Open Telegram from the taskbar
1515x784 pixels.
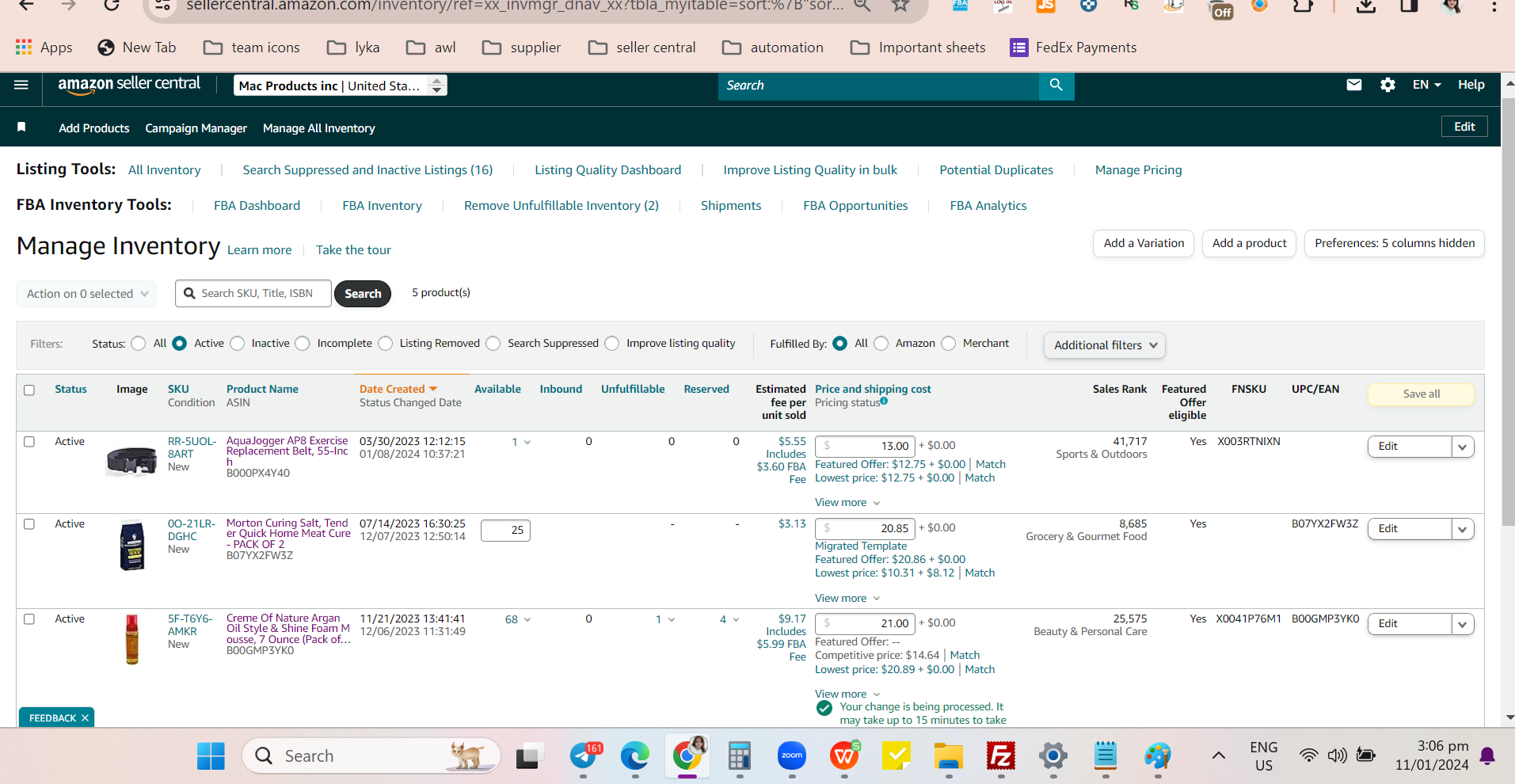tap(584, 756)
